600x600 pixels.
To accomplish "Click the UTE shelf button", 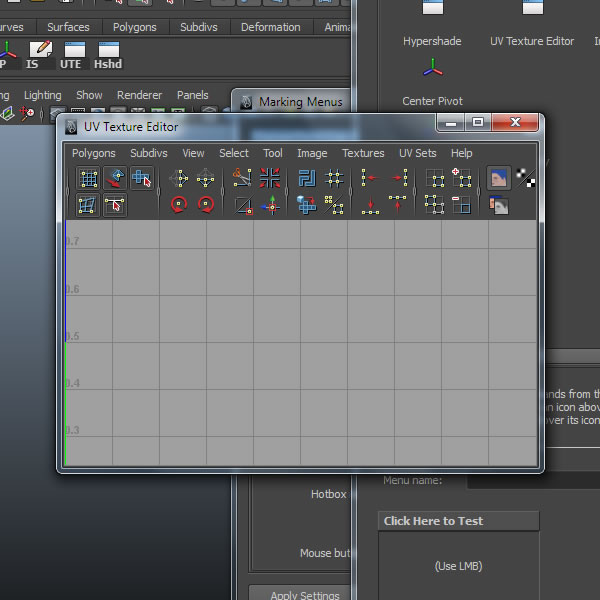I will [74, 55].
